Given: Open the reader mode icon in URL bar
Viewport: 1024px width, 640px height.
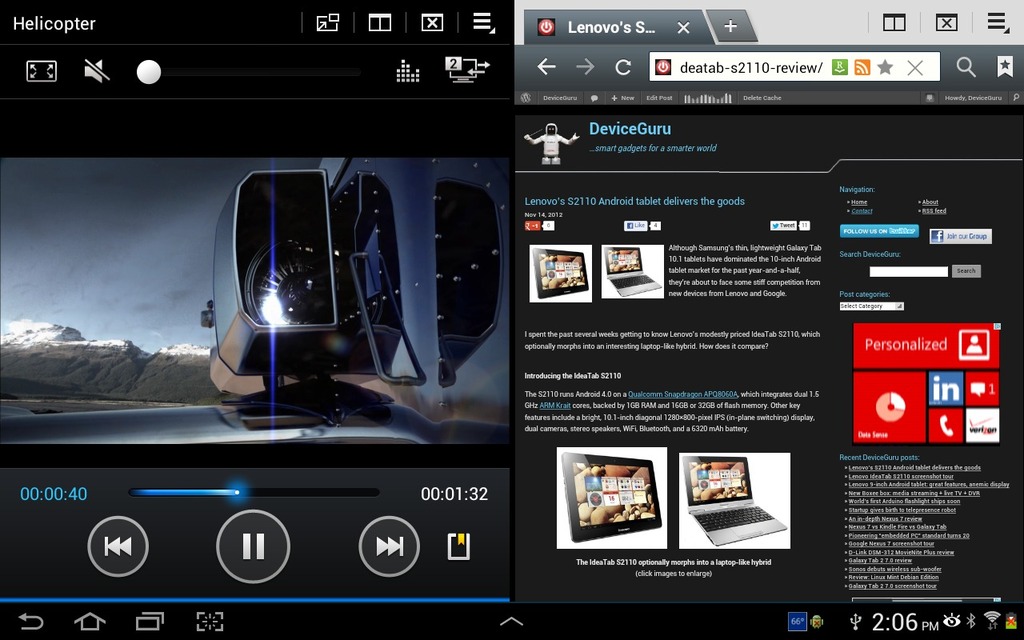Looking at the screenshot, I should pos(840,67).
